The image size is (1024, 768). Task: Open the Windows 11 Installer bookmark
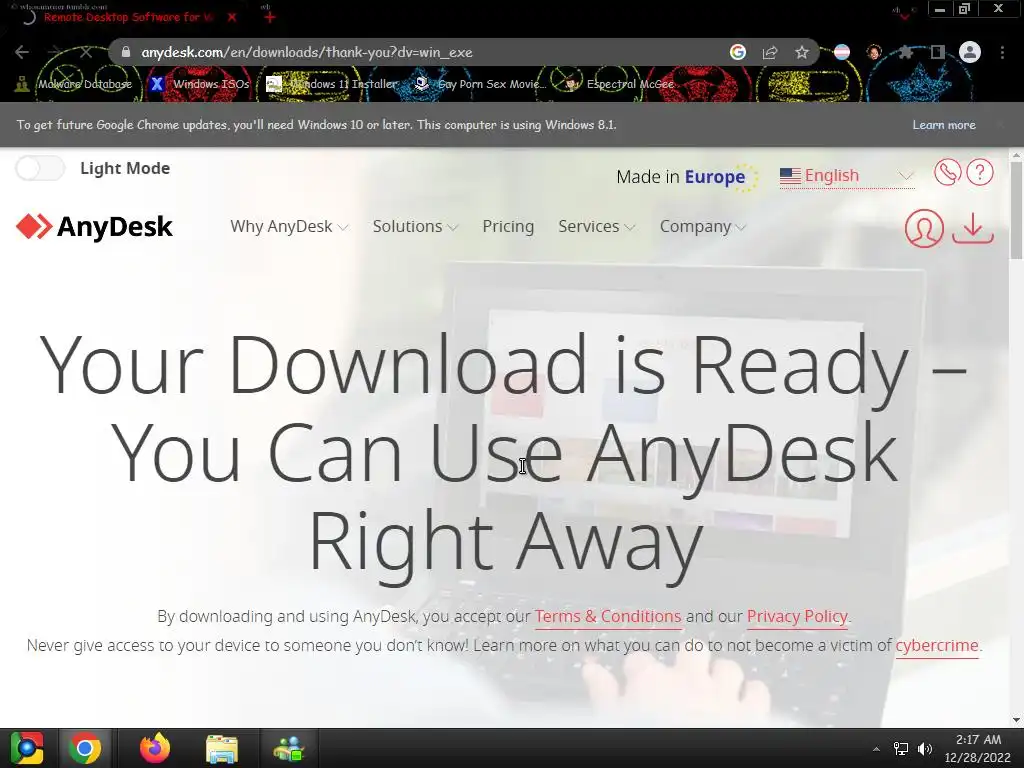[x=332, y=84]
